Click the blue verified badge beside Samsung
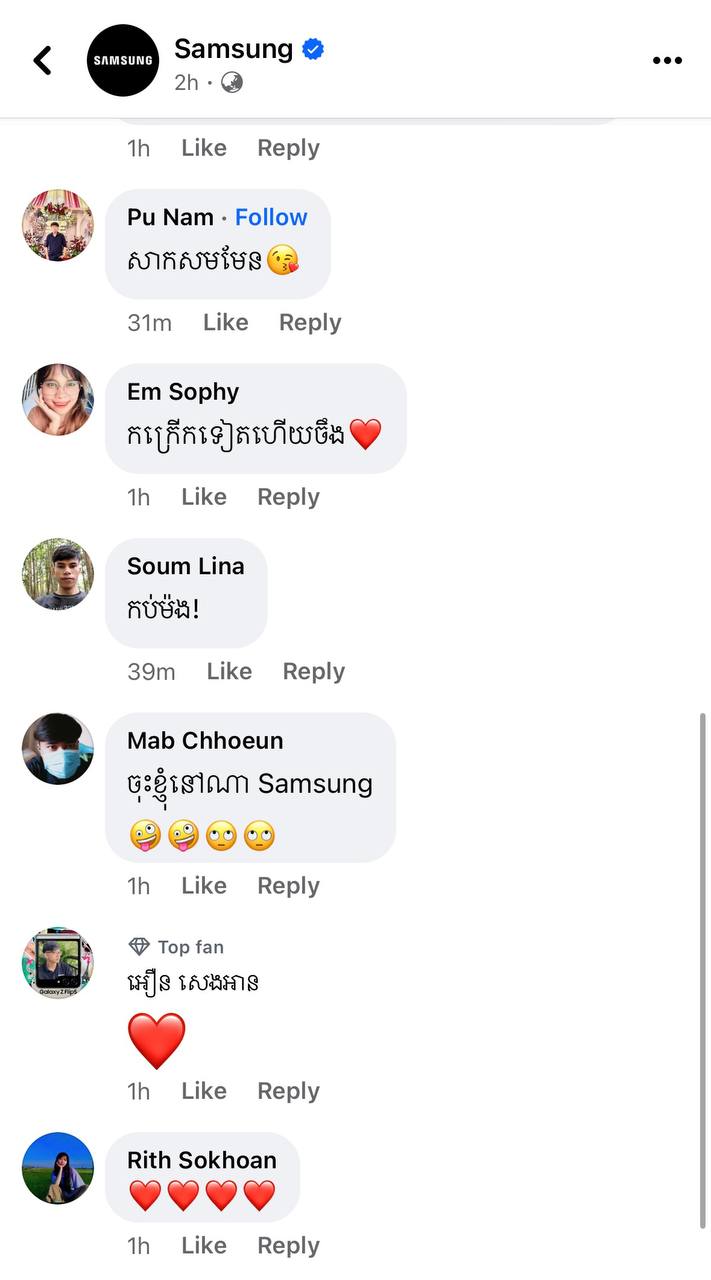The width and height of the screenshot is (711, 1280). (x=313, y=49)
